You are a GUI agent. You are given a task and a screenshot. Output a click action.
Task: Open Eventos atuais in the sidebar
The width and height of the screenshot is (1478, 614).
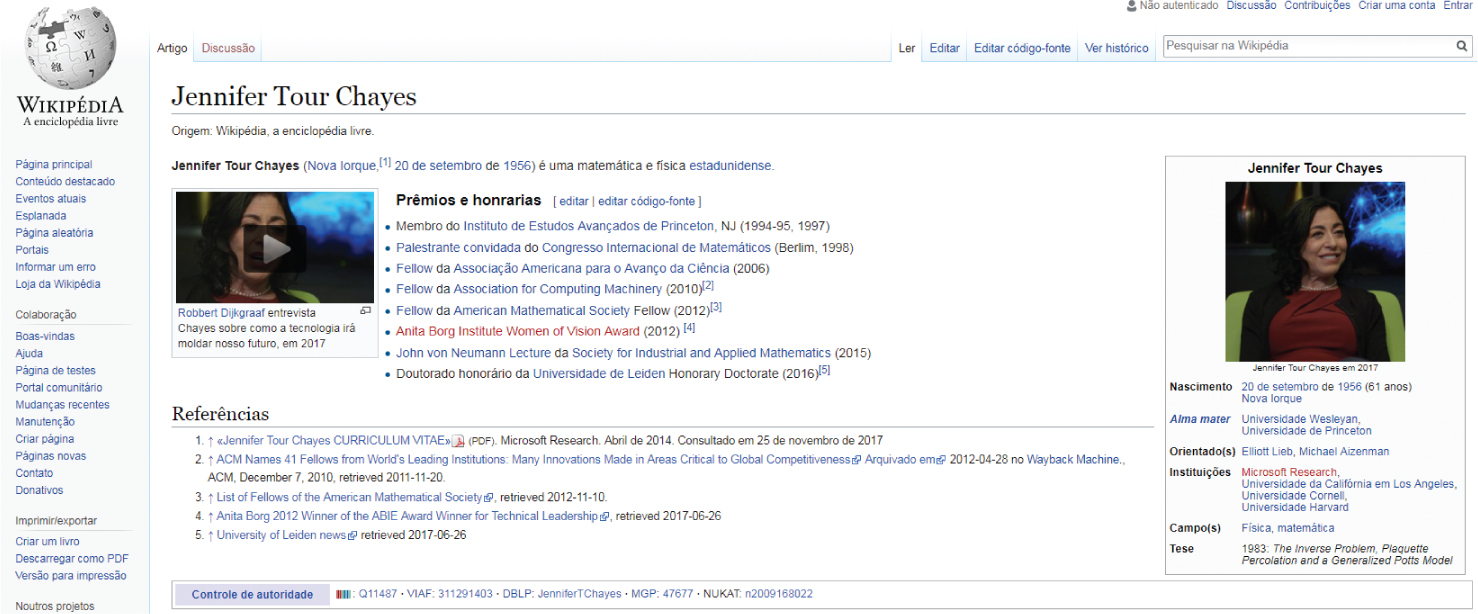click(51, 198)
